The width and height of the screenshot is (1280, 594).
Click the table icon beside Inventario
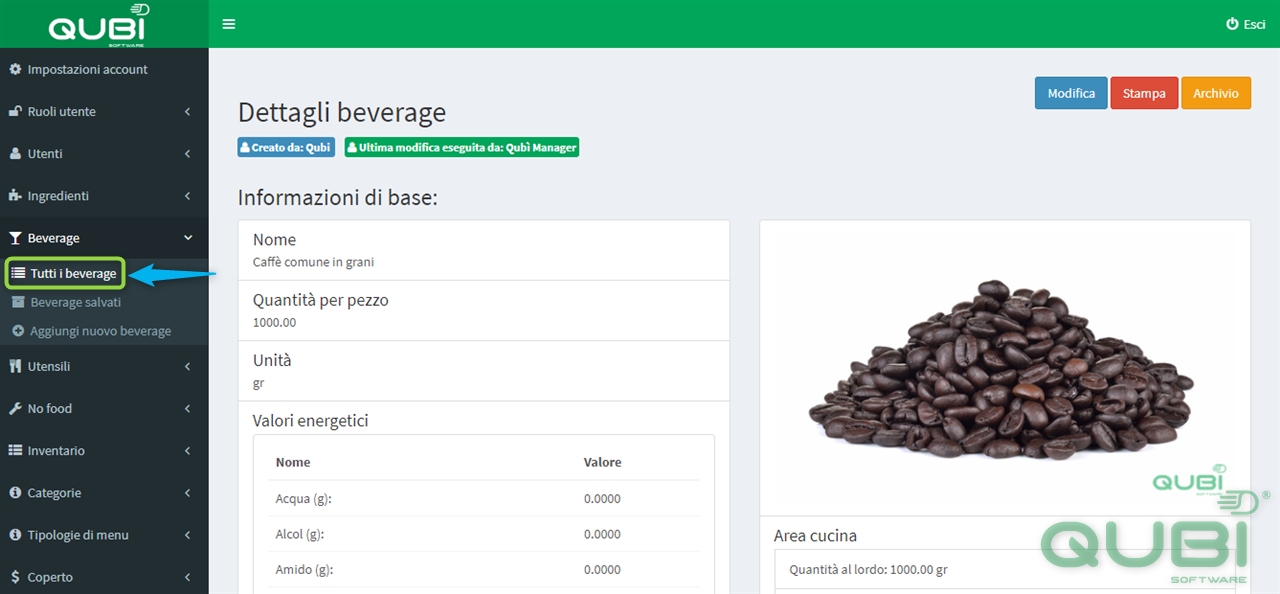15,450
